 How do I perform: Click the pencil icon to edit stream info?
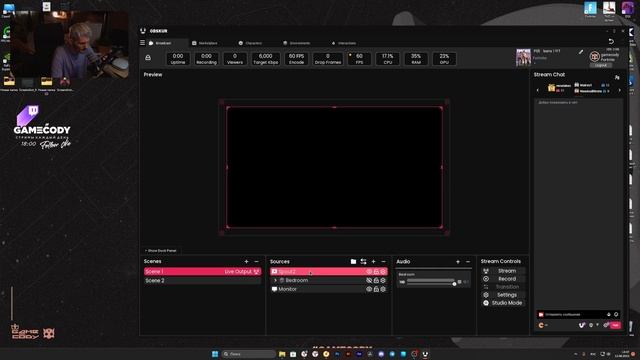[x=581, y=52]
